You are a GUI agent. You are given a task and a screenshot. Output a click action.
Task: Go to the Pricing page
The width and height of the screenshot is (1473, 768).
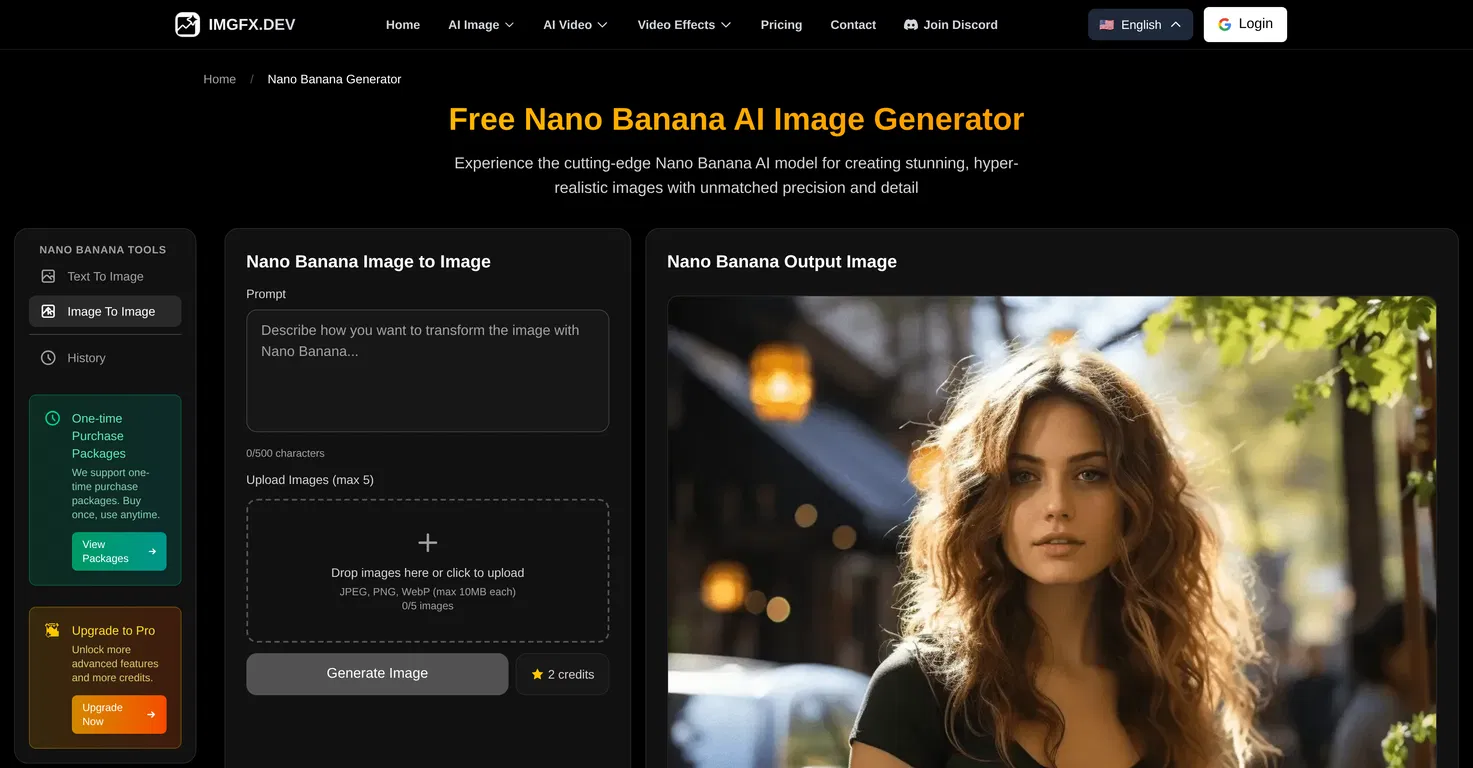[x=781, y=25]
